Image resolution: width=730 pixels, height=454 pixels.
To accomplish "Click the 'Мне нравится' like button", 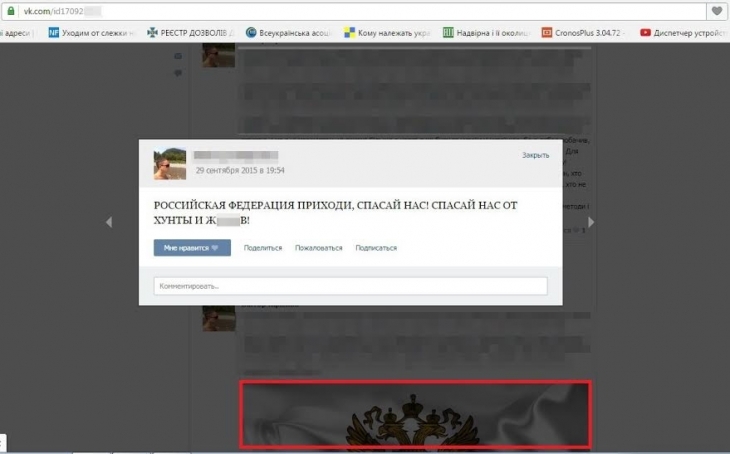I will tap(192, 248).
